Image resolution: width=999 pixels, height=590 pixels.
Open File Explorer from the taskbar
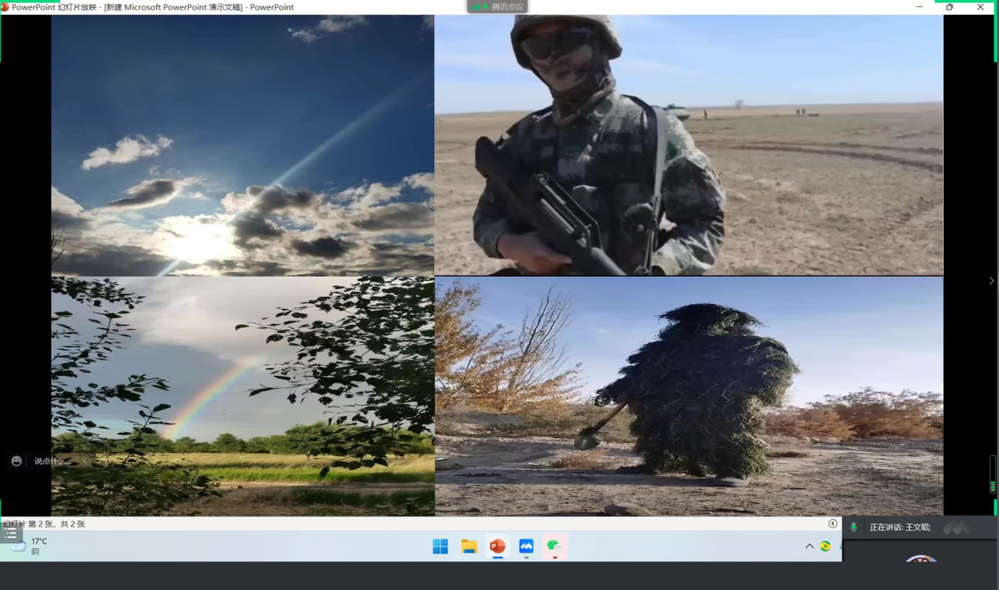(468, 546)
